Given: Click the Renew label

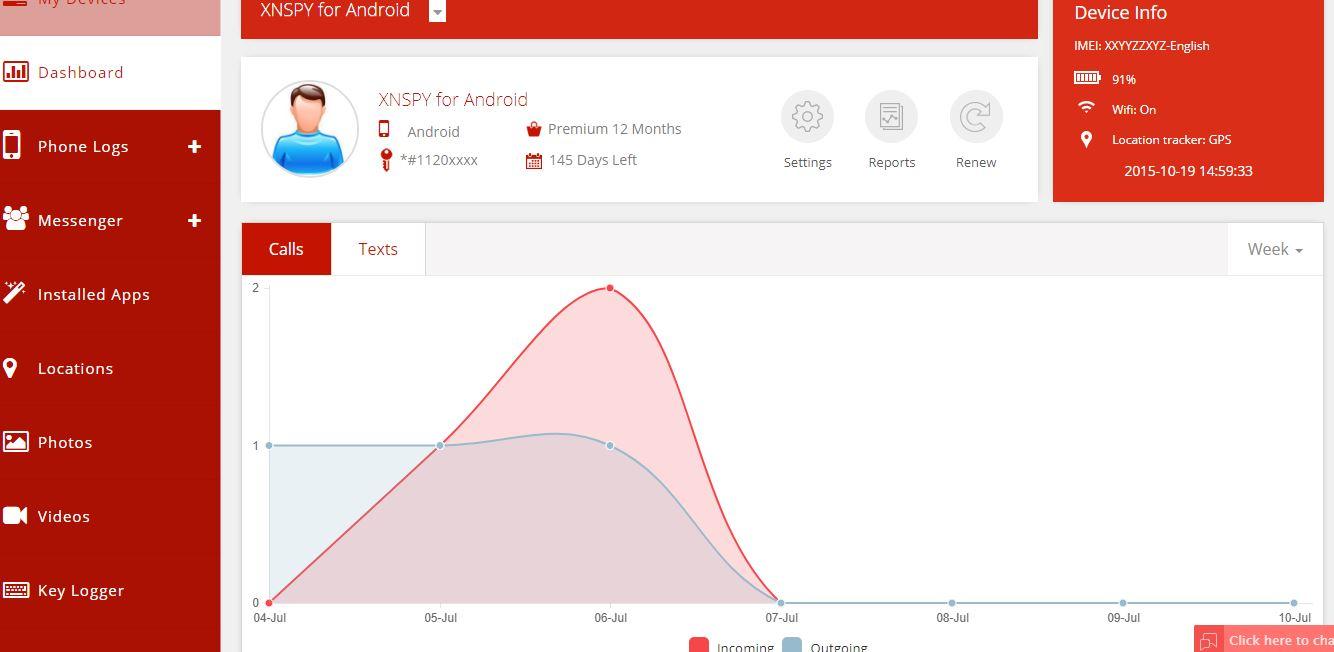Looking at the screenshot, I should point(976,162).
